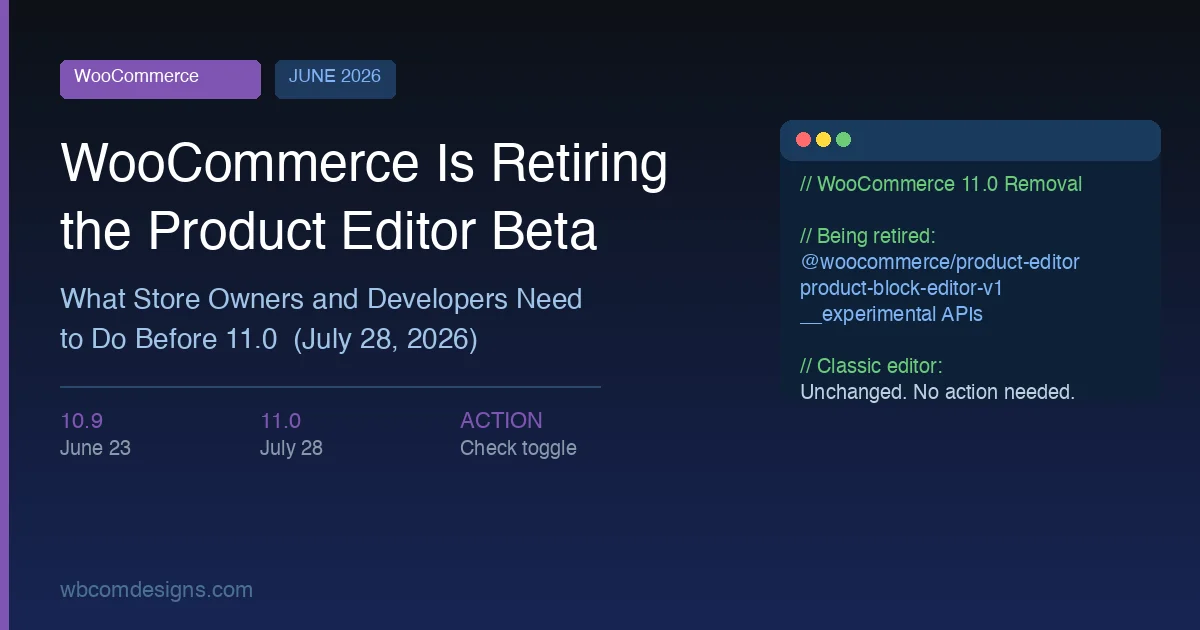Click code line '@woocommerce/product-editor'

pyautogui.click(x=940, y=263)
